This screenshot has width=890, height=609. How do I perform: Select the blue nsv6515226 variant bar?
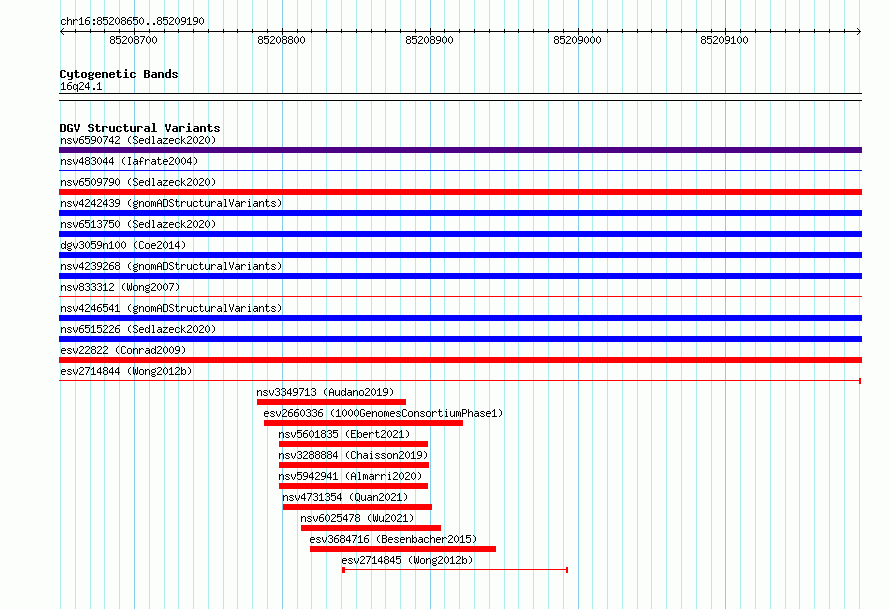pos(460,339)
